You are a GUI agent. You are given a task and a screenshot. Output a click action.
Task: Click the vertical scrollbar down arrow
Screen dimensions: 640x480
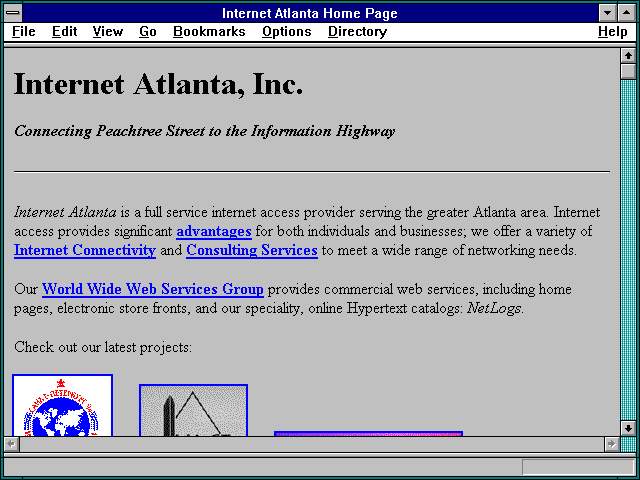pos(628,428)
